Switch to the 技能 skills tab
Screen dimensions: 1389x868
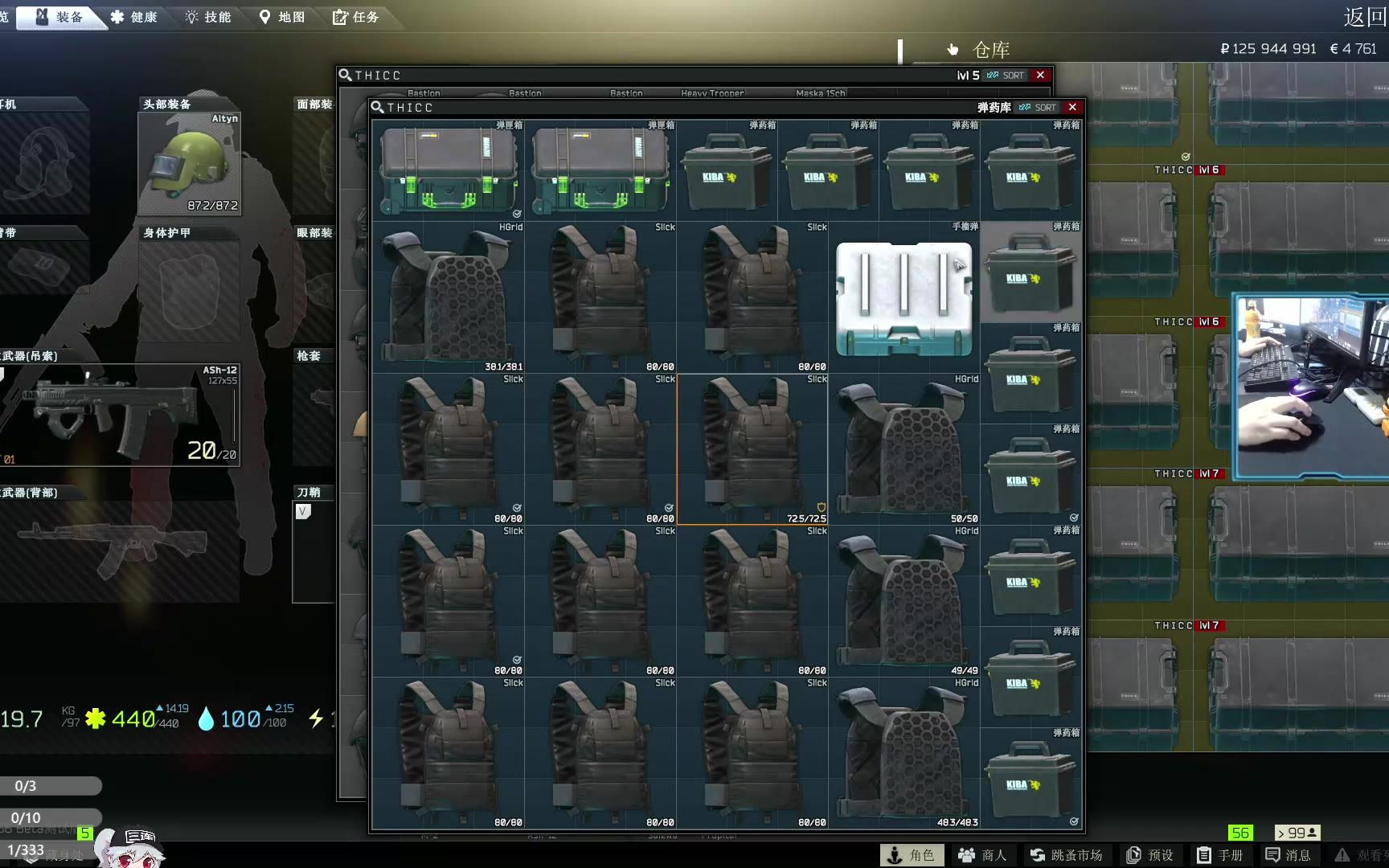coord(208,17)
